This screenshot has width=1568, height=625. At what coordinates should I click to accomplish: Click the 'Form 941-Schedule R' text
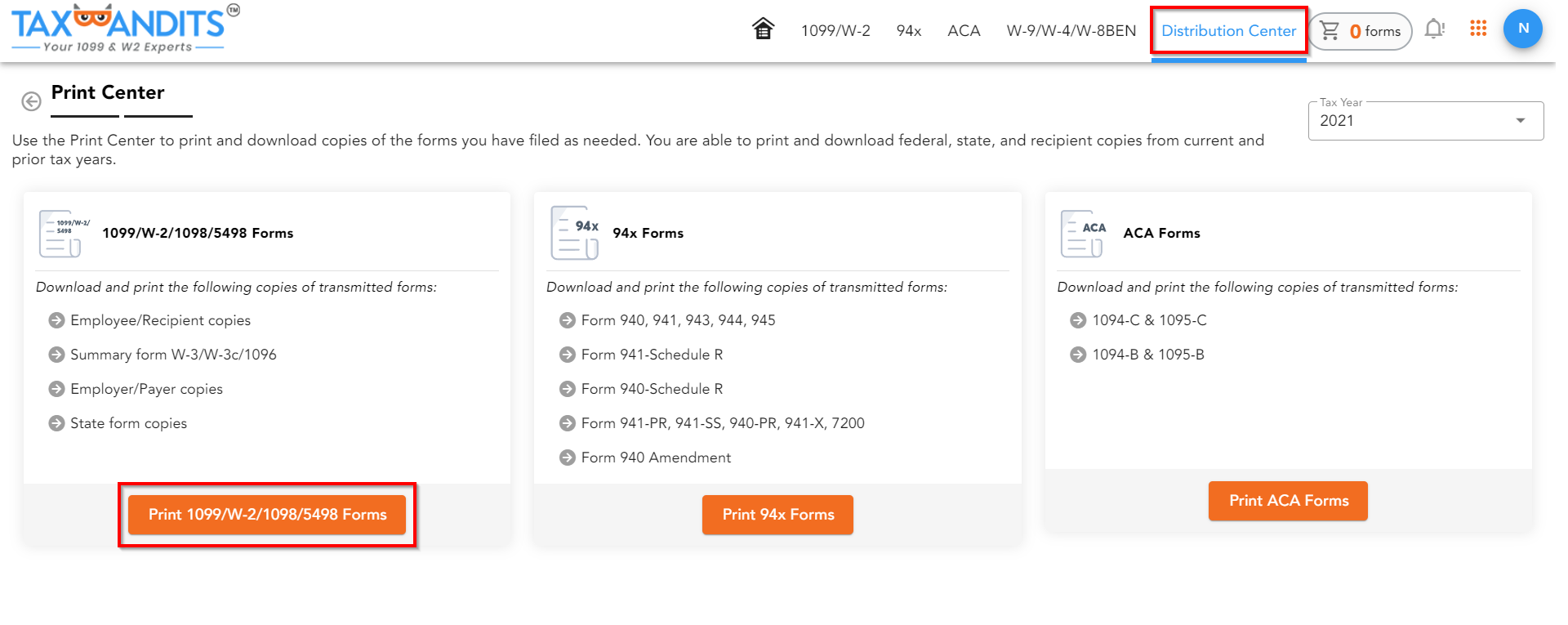pyautogui.click(x=653, y=355)
